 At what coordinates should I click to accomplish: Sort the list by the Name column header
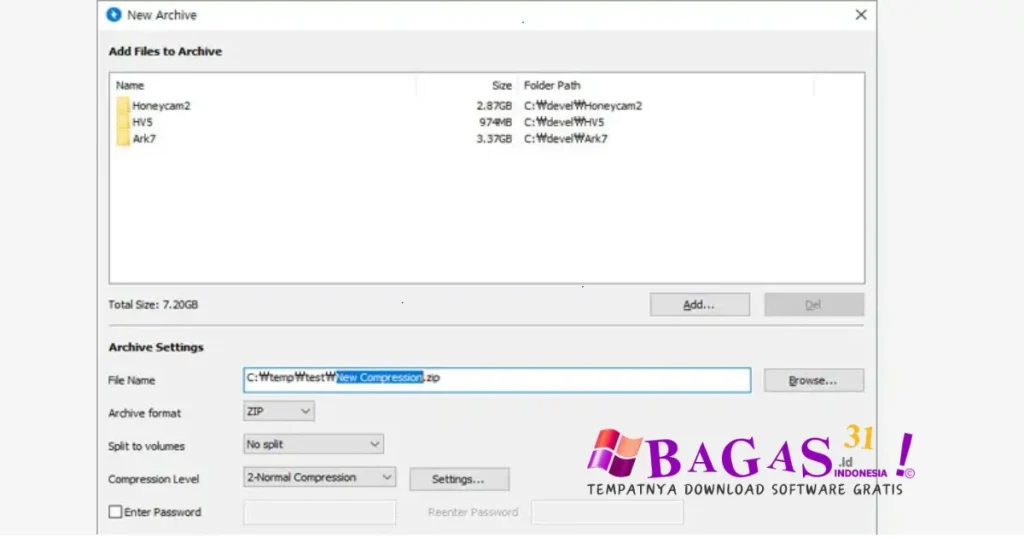(130, 85)
